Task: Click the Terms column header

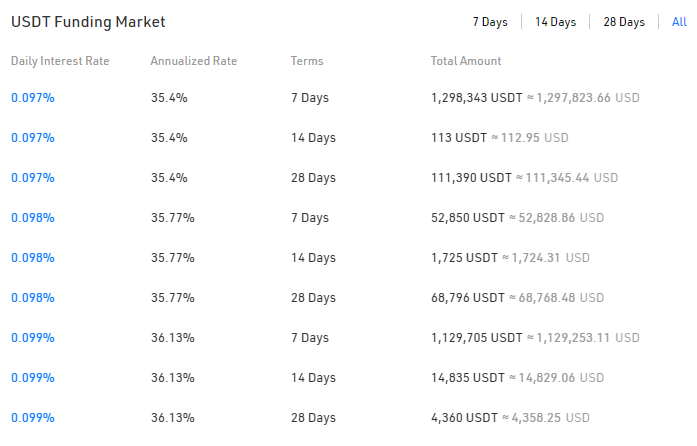Action: 307,61
